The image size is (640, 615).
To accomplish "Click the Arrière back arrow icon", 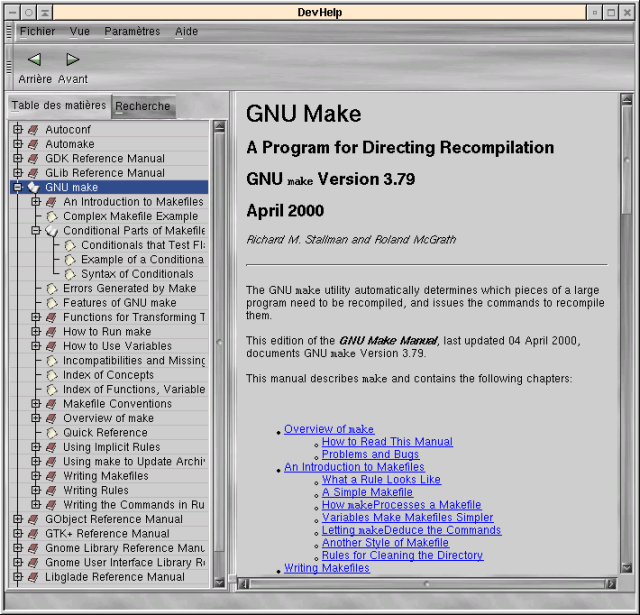I will pyautogui.click(x=34, y=60).
